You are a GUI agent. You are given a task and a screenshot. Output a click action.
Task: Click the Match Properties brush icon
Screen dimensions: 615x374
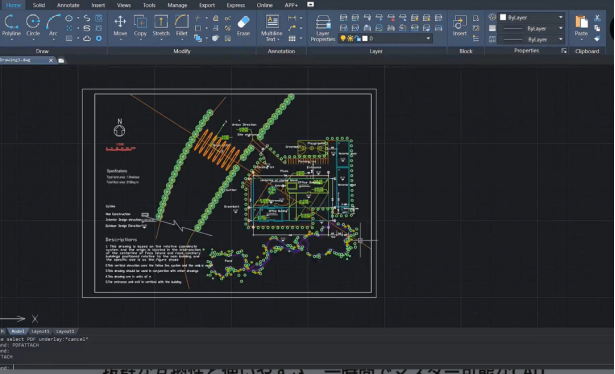pos(597,38)
